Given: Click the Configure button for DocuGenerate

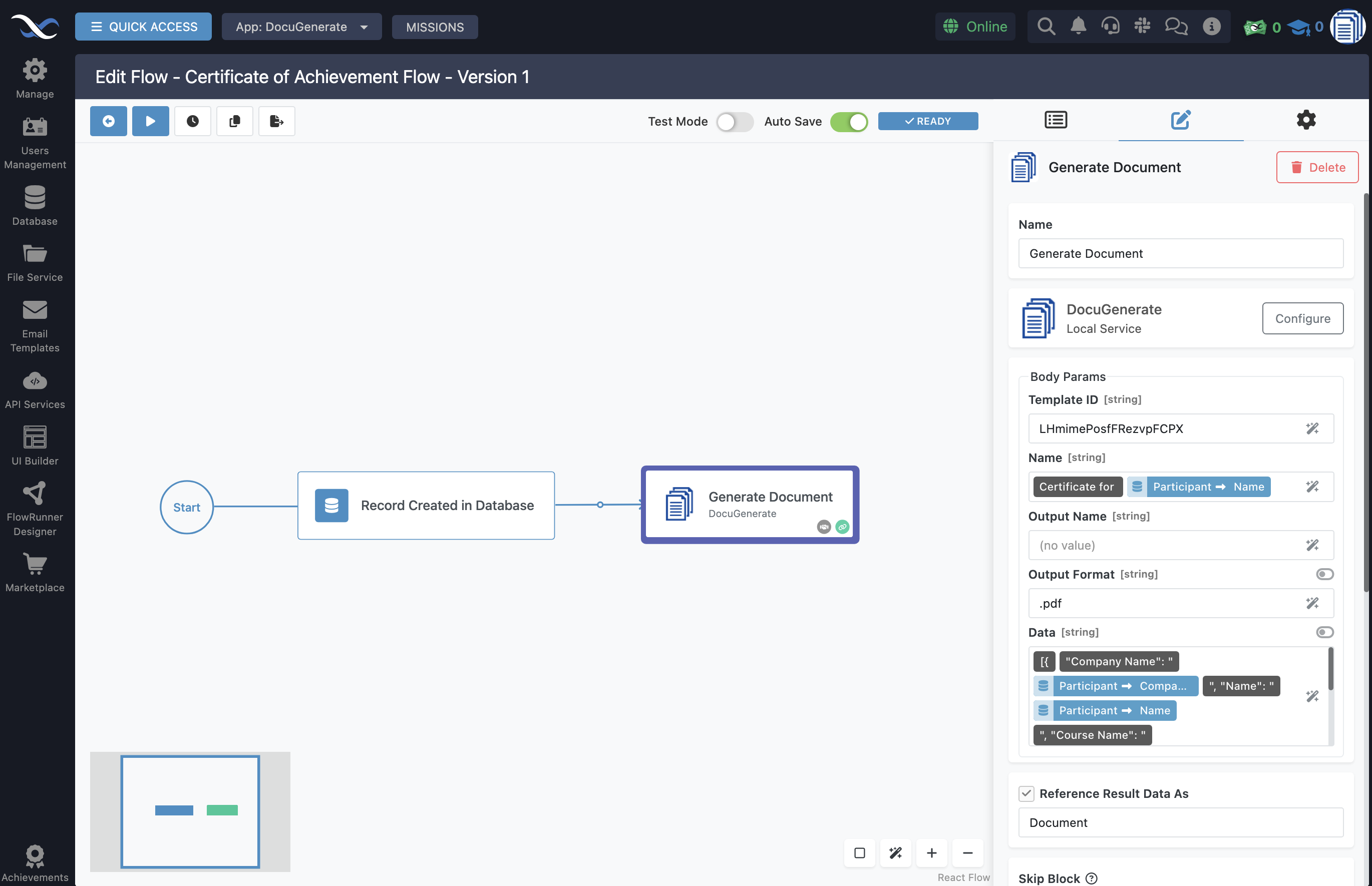Looking at the screenshot, I should (x=1302, y=318).
